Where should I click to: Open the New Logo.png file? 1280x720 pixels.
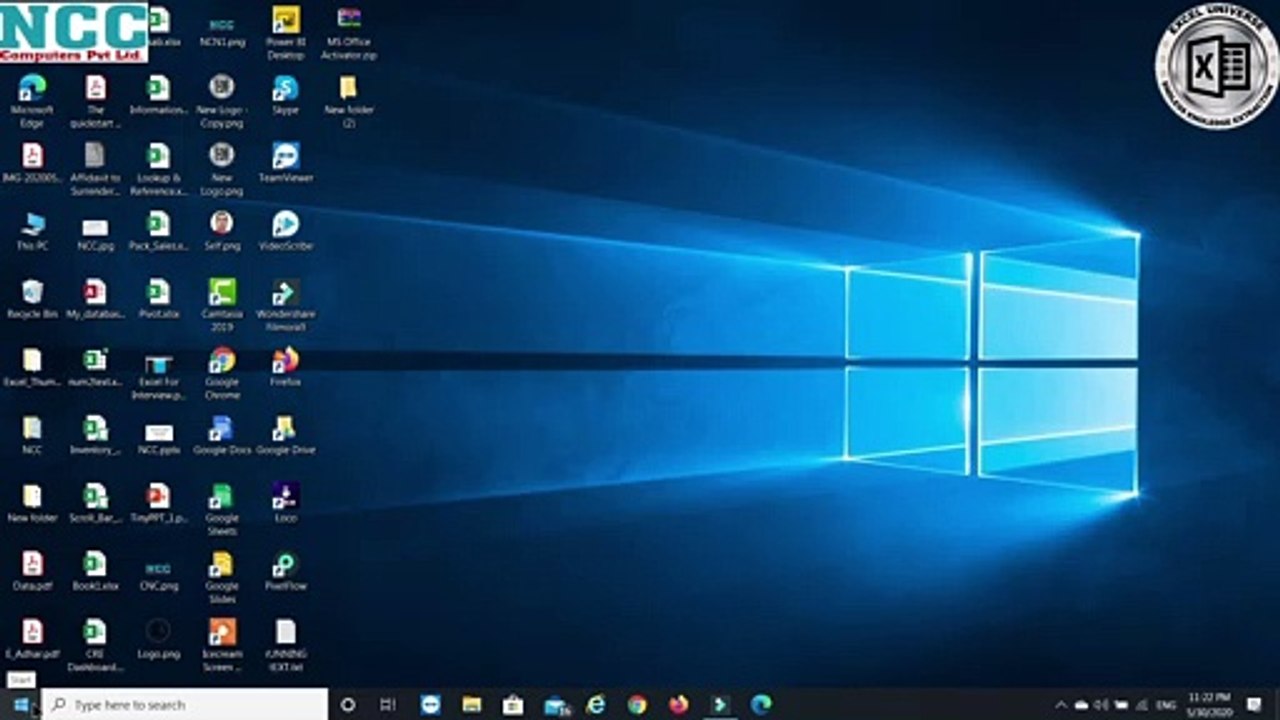(222, 168)
